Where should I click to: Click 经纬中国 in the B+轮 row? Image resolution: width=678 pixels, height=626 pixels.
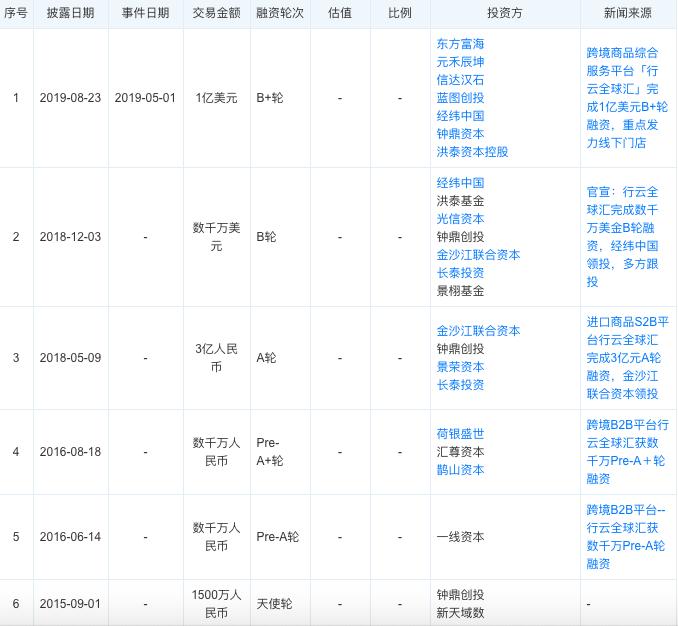point(460,116)
